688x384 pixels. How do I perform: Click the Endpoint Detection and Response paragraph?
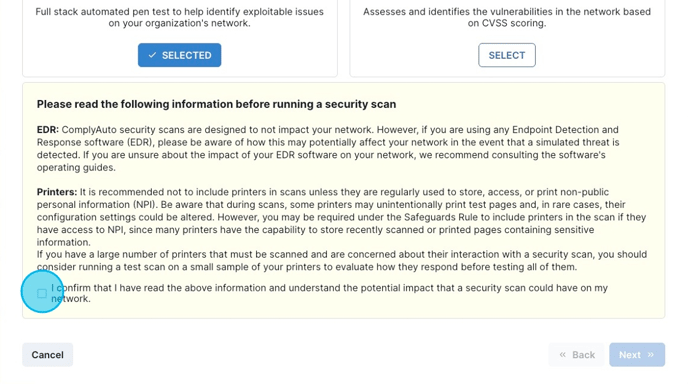(x=328, y=149)
